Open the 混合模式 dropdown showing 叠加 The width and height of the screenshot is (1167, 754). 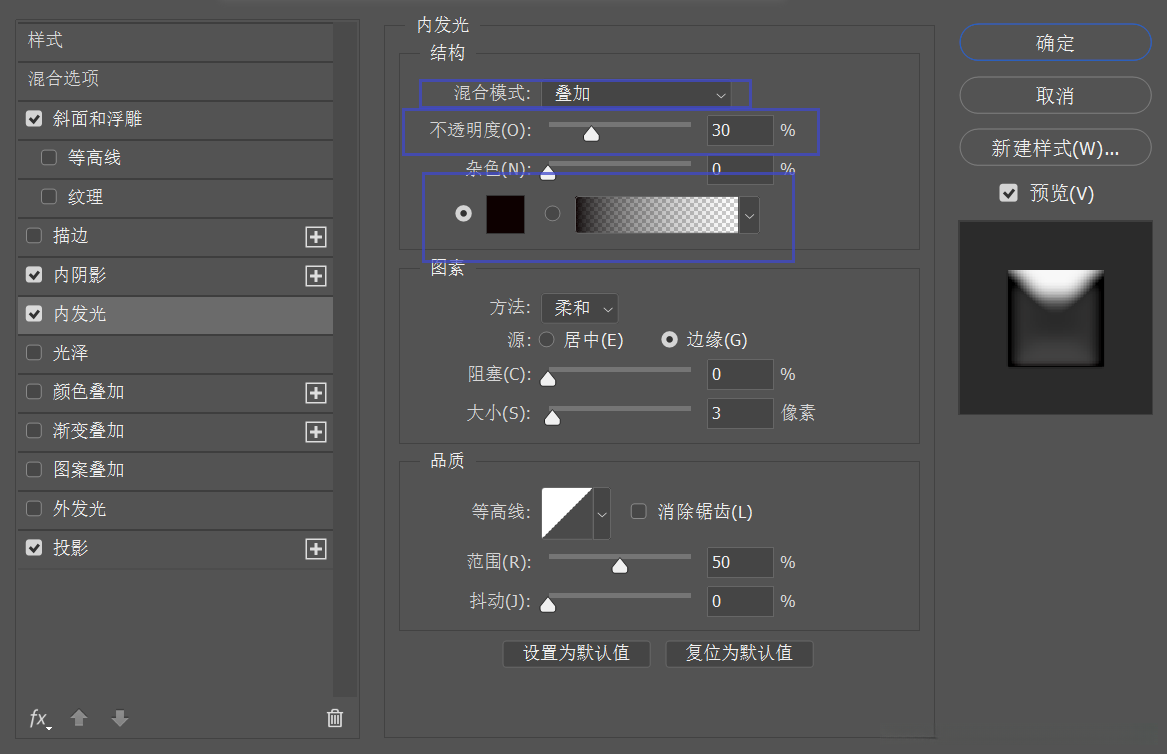634,93
